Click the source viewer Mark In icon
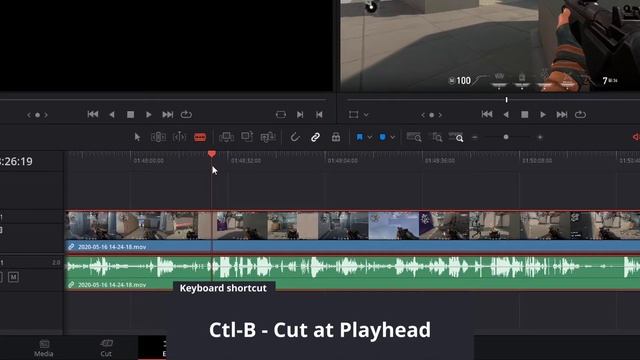The height and width of the screenshot is (360, 640). point(300,115)
